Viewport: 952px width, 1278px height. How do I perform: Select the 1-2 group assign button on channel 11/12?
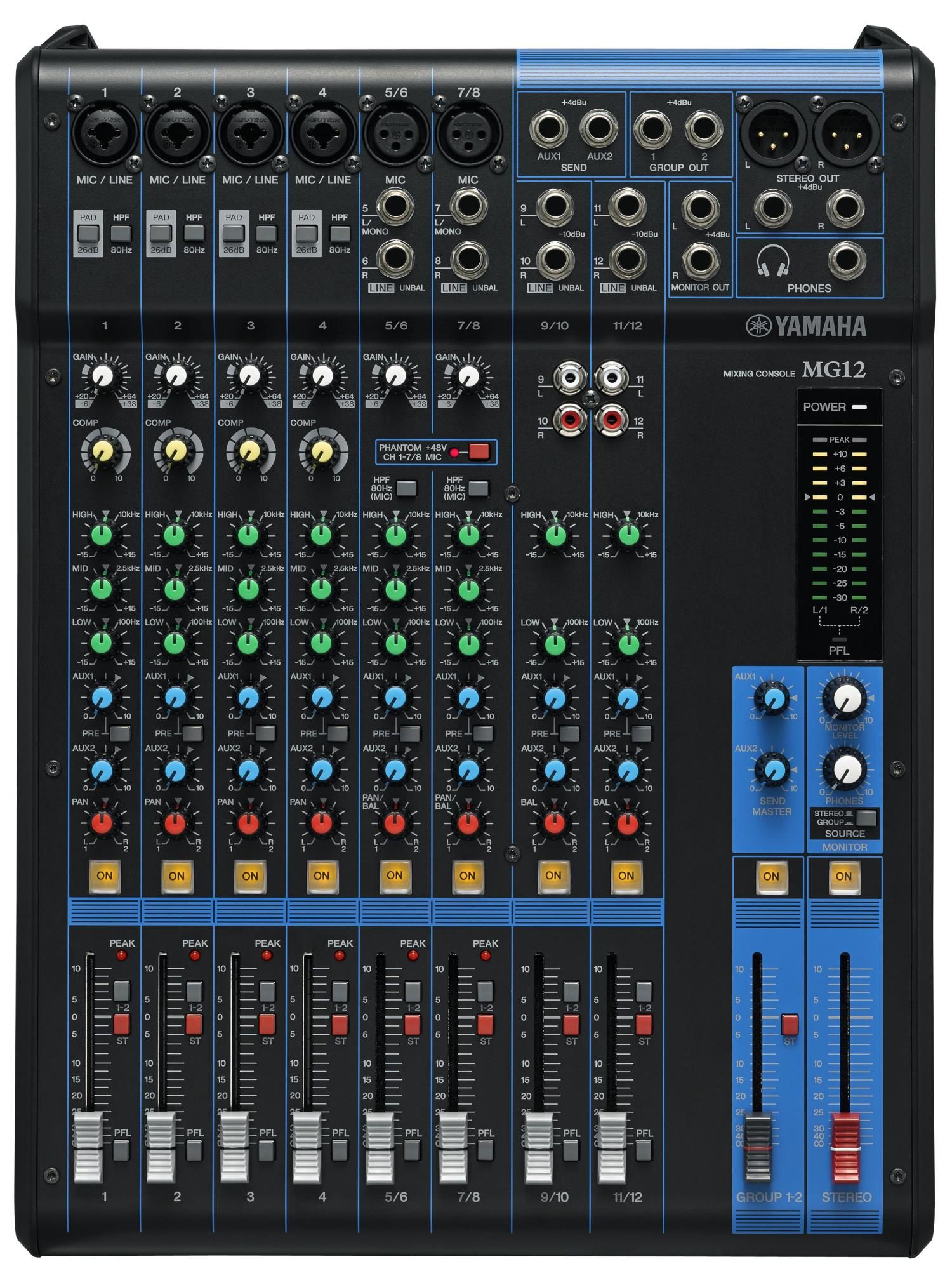[x=644, y=991]
